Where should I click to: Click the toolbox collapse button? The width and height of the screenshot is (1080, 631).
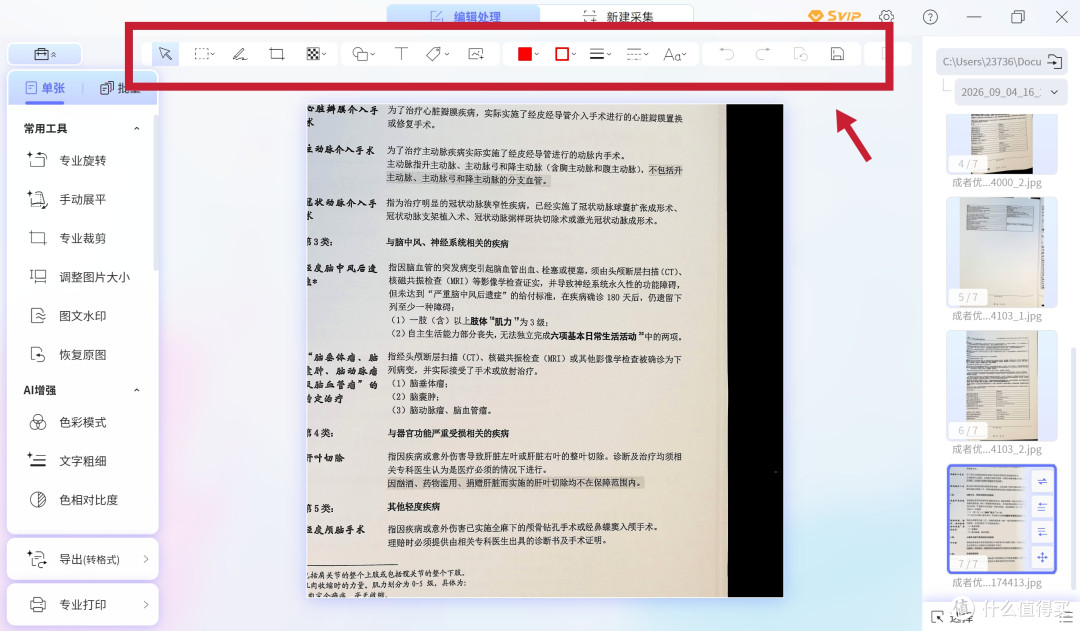click(45, 54)
